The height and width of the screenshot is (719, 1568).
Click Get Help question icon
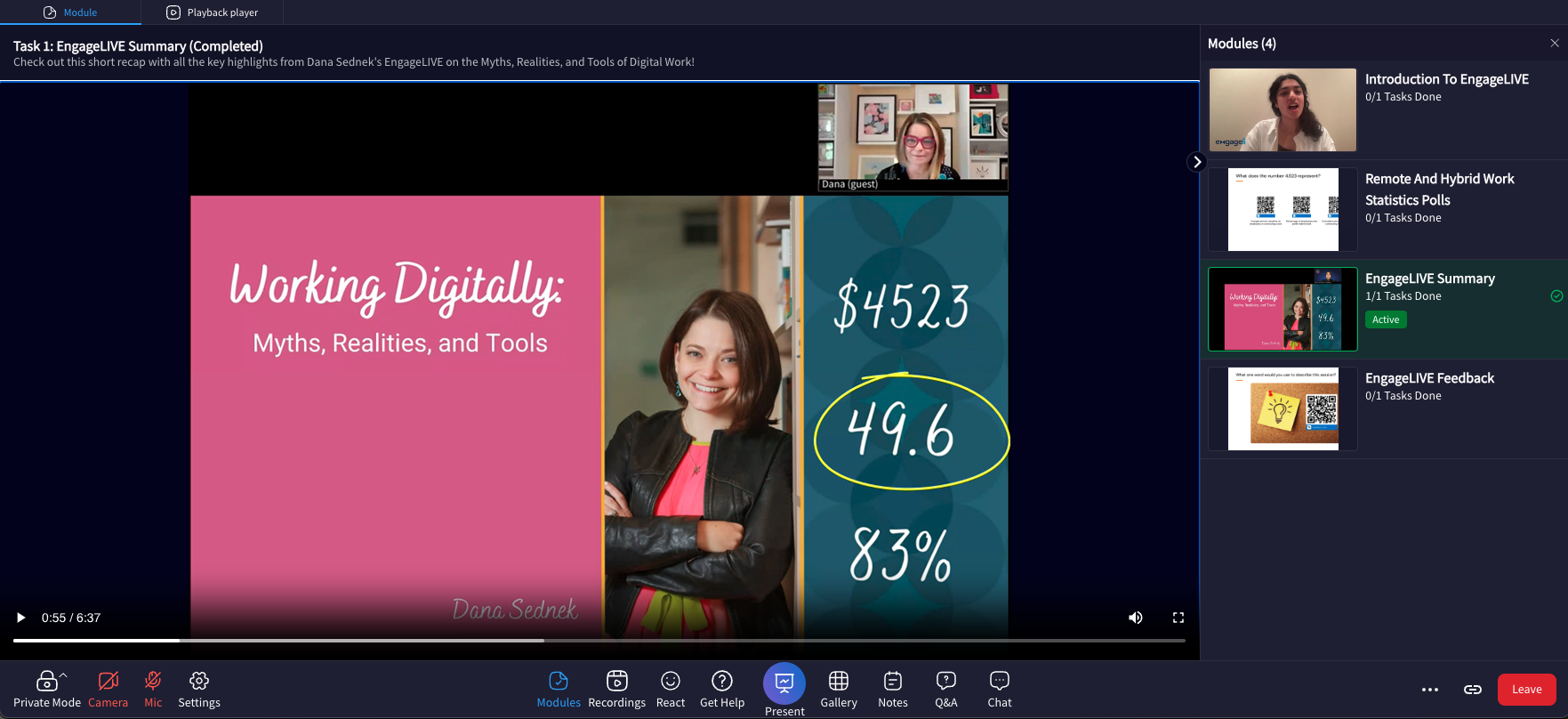click(x=722, y=682)
